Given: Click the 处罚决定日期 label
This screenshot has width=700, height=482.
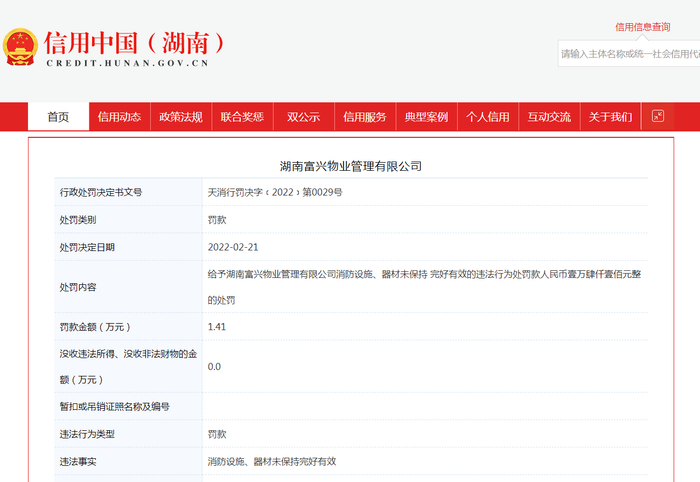Looking at the screenshot, I should coord(87,247).
